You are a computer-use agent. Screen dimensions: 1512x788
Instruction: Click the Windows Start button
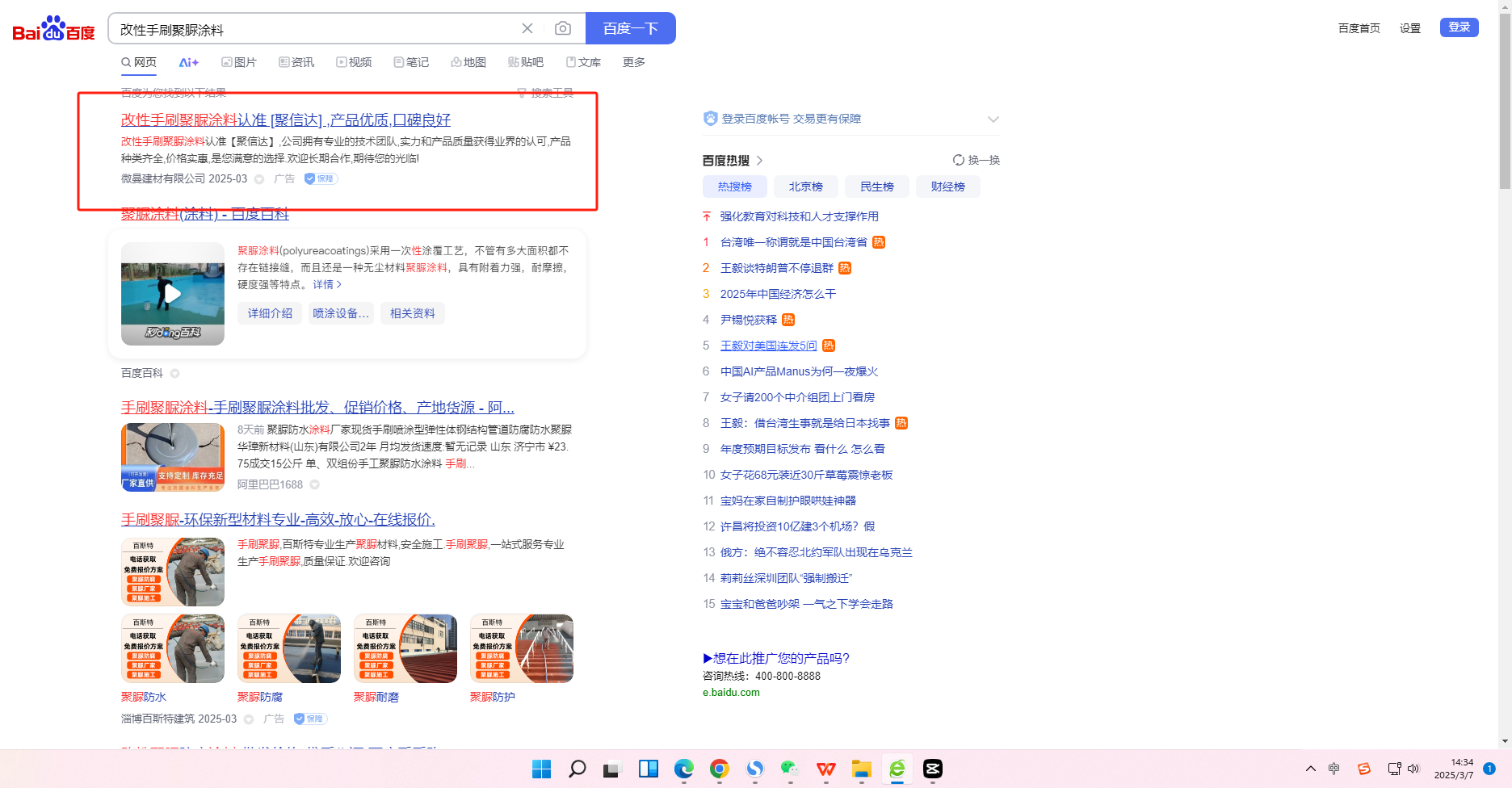click(541, 769)
